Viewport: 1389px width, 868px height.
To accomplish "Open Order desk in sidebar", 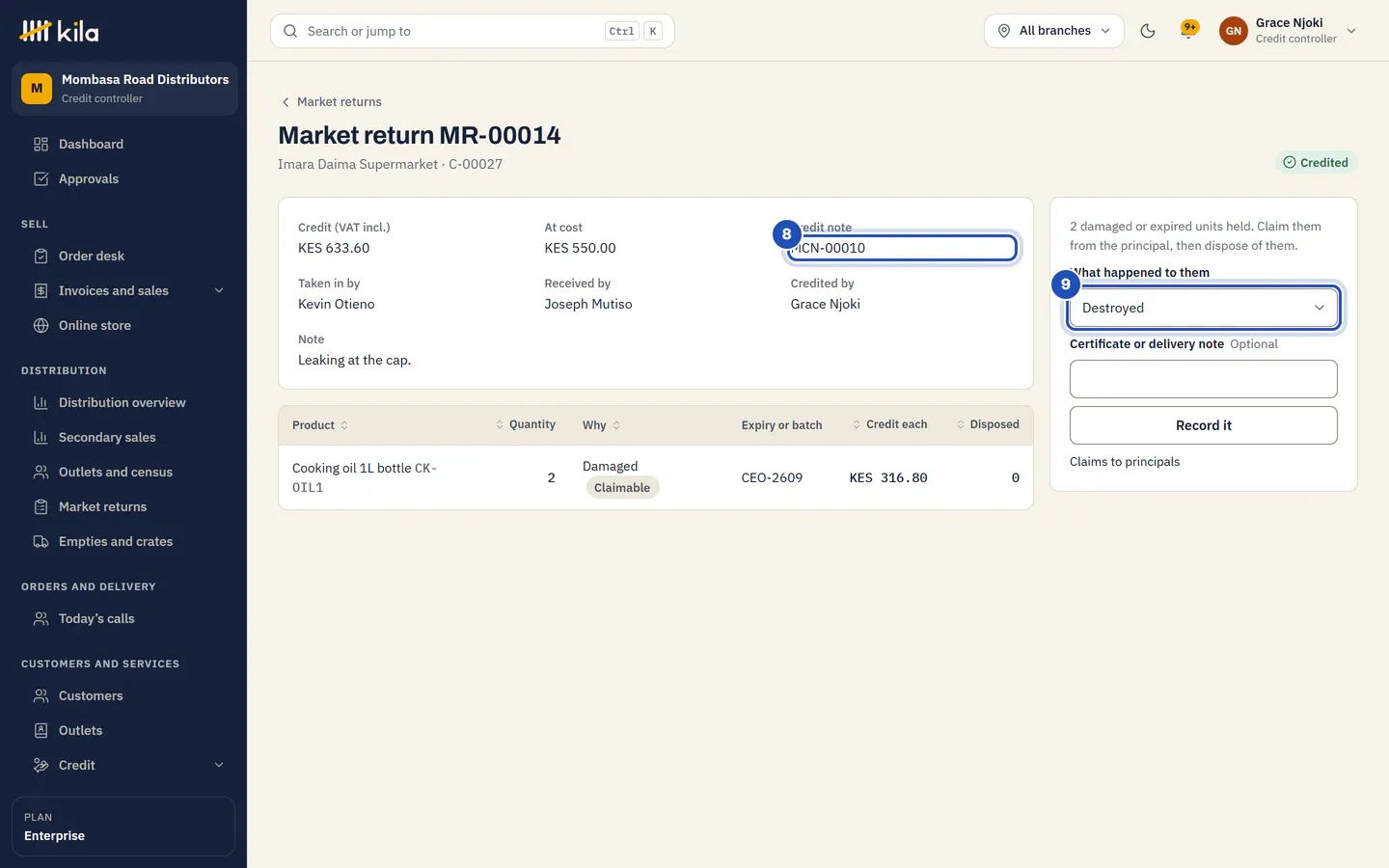I will (124, 257).
